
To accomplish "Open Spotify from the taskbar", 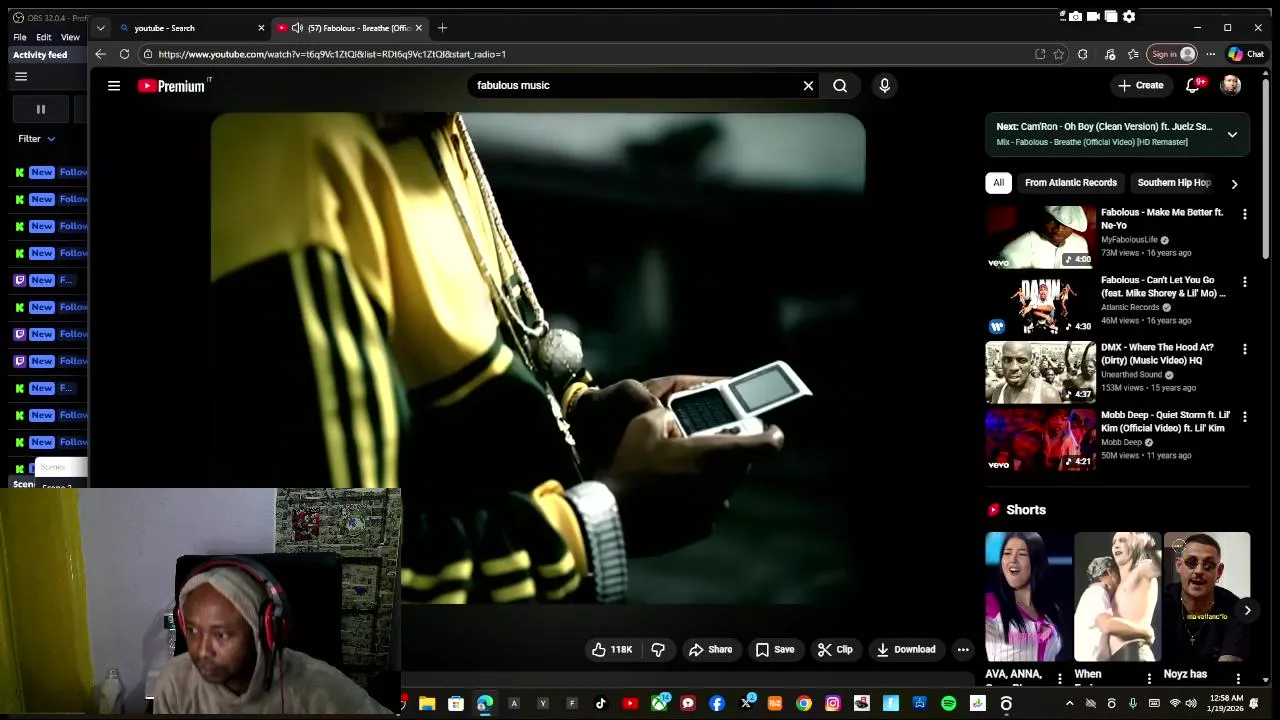I will click(x=948, y=704).
